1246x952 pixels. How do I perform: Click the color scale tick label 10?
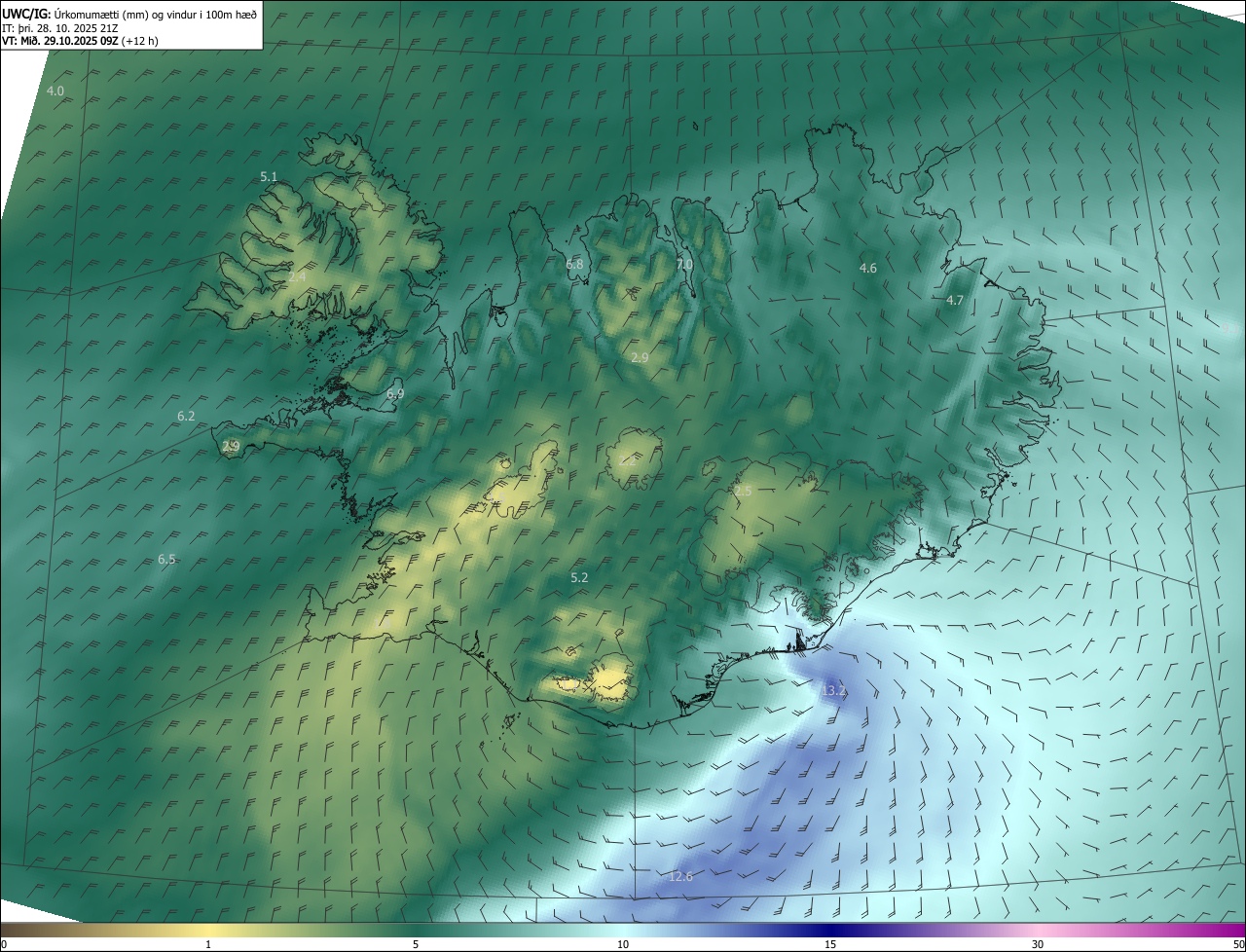click(623, 944)
